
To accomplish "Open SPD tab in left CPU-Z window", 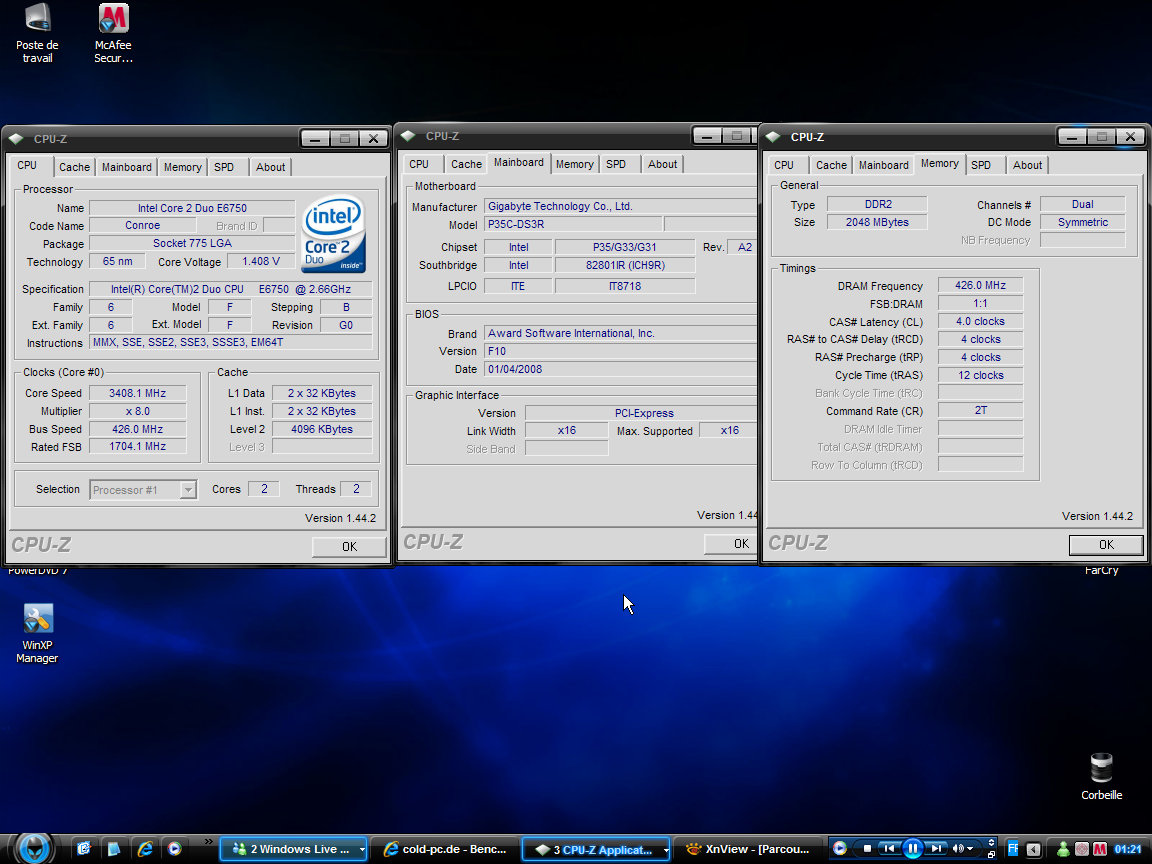I will coord(224,167).
